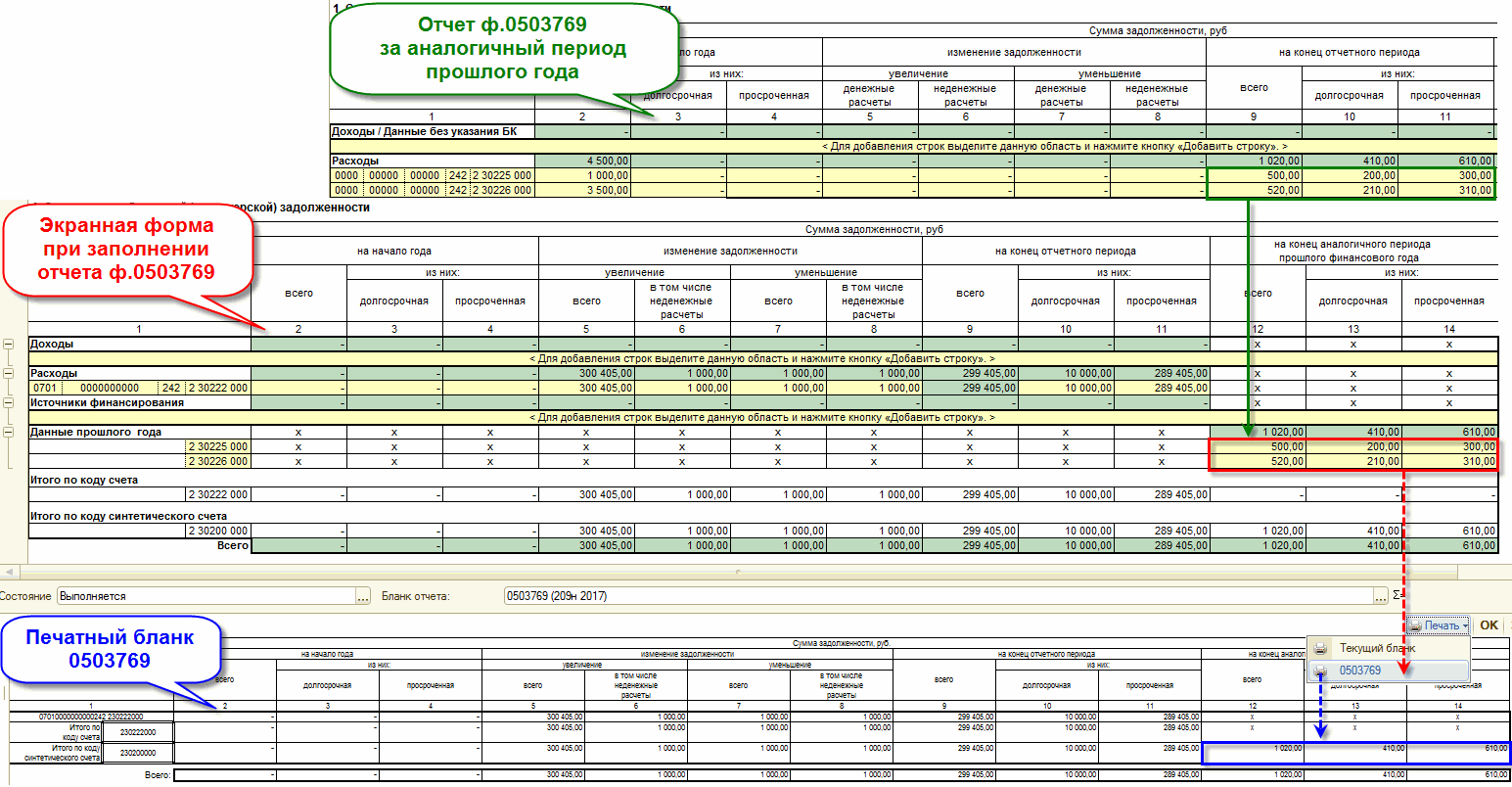Click 2 30225 000 under Данные прошлого года
This screenshot has height=787, width=1512.
click(217, 446)
